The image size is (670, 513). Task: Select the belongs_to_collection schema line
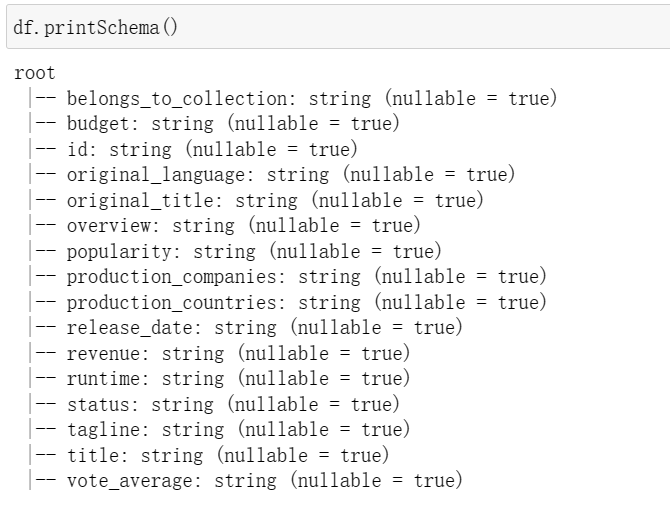click(x=293, y=99)
